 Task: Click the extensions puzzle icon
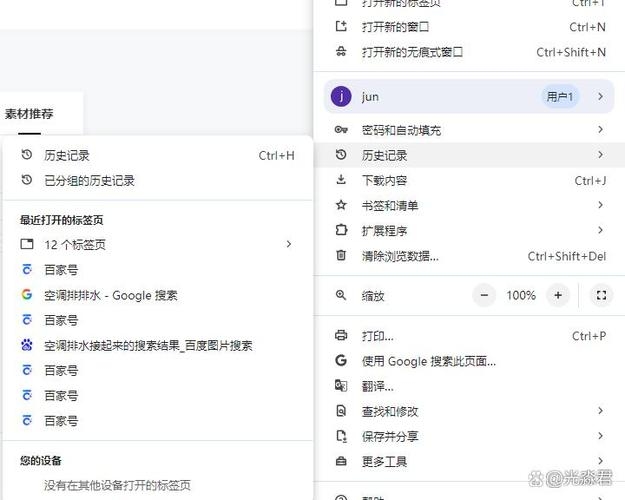[341, 230]
